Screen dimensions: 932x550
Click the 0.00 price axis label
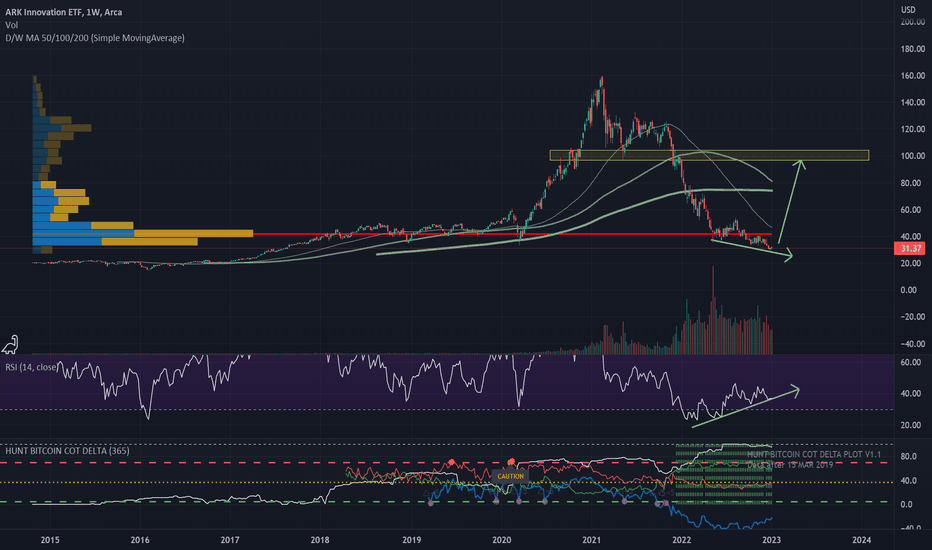tap(908, 290)
